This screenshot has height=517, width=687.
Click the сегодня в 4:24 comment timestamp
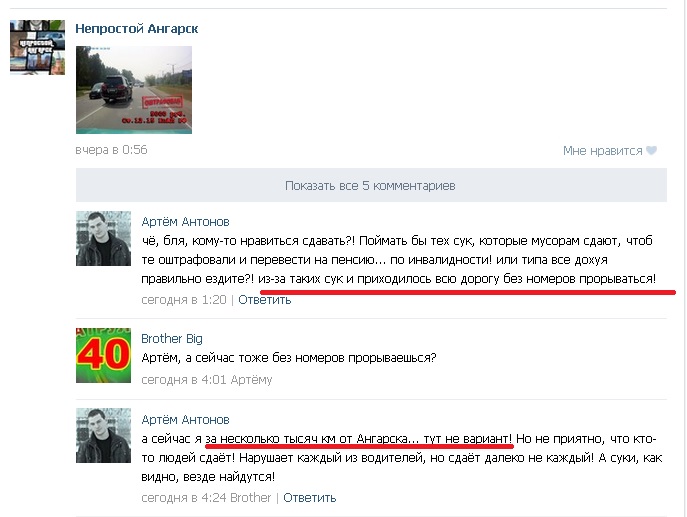(x=184, y=497)
